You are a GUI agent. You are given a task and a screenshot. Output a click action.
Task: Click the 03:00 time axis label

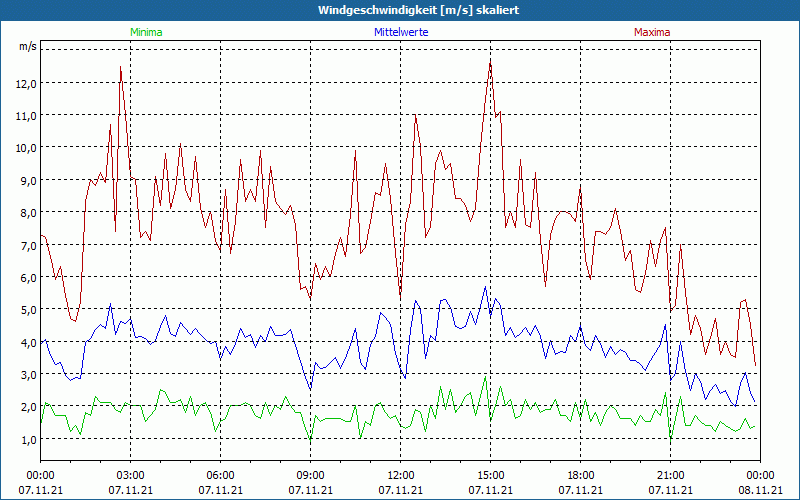pos(131,476)
